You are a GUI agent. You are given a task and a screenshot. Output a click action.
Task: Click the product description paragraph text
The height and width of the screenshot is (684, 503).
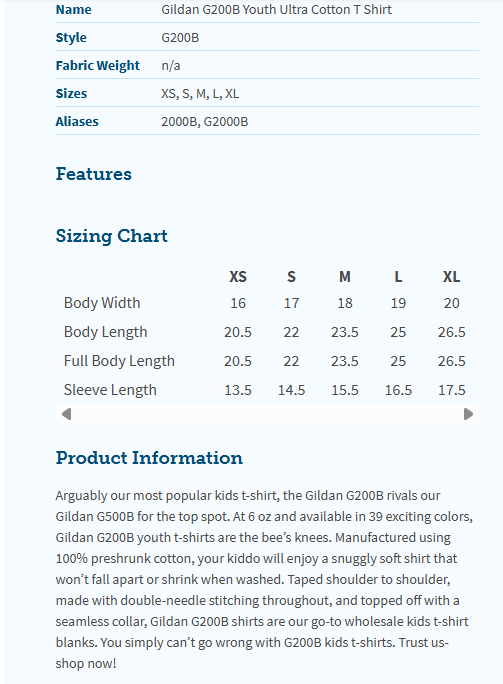point(264,579)
